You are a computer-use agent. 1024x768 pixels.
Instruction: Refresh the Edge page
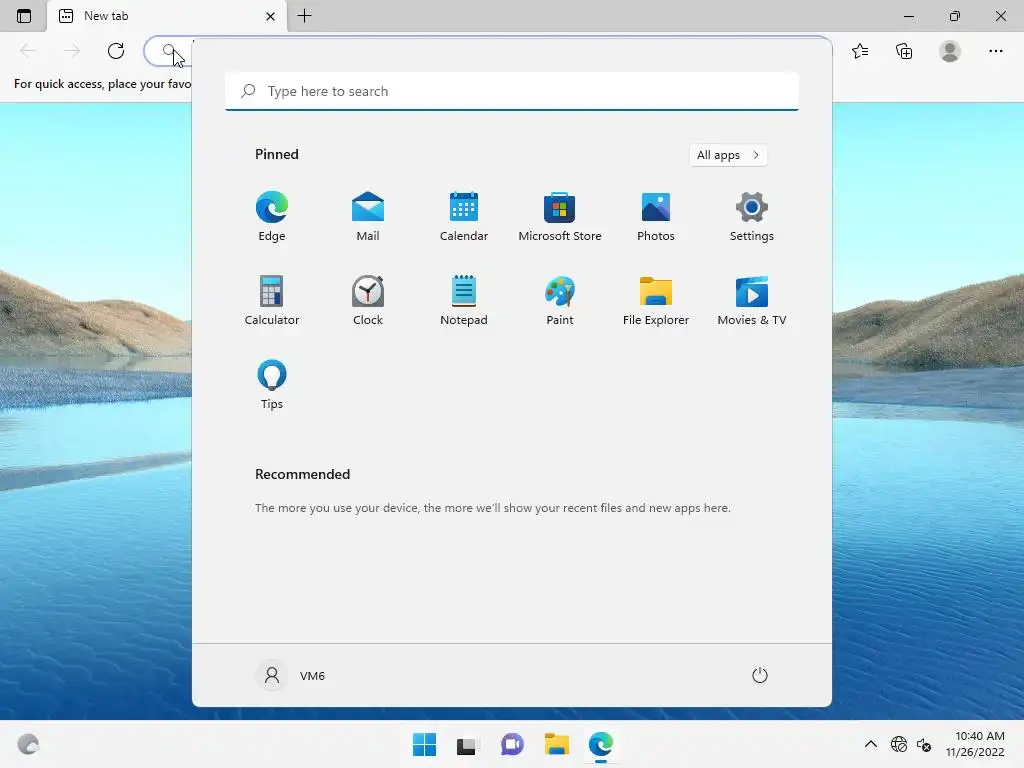tap(116, 51)
